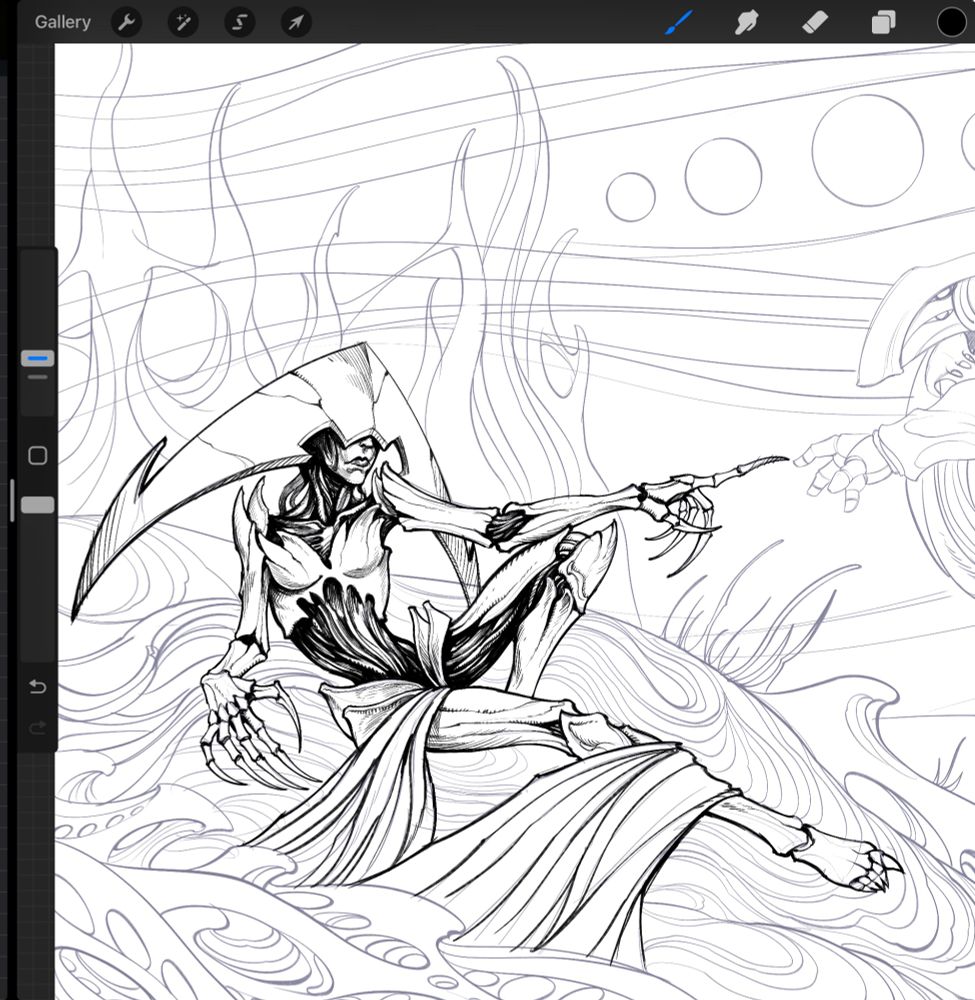Viewport: 975px width, 1000px height.
Task: Open the Actions wrench menu
Action: [x=126, y=23]
